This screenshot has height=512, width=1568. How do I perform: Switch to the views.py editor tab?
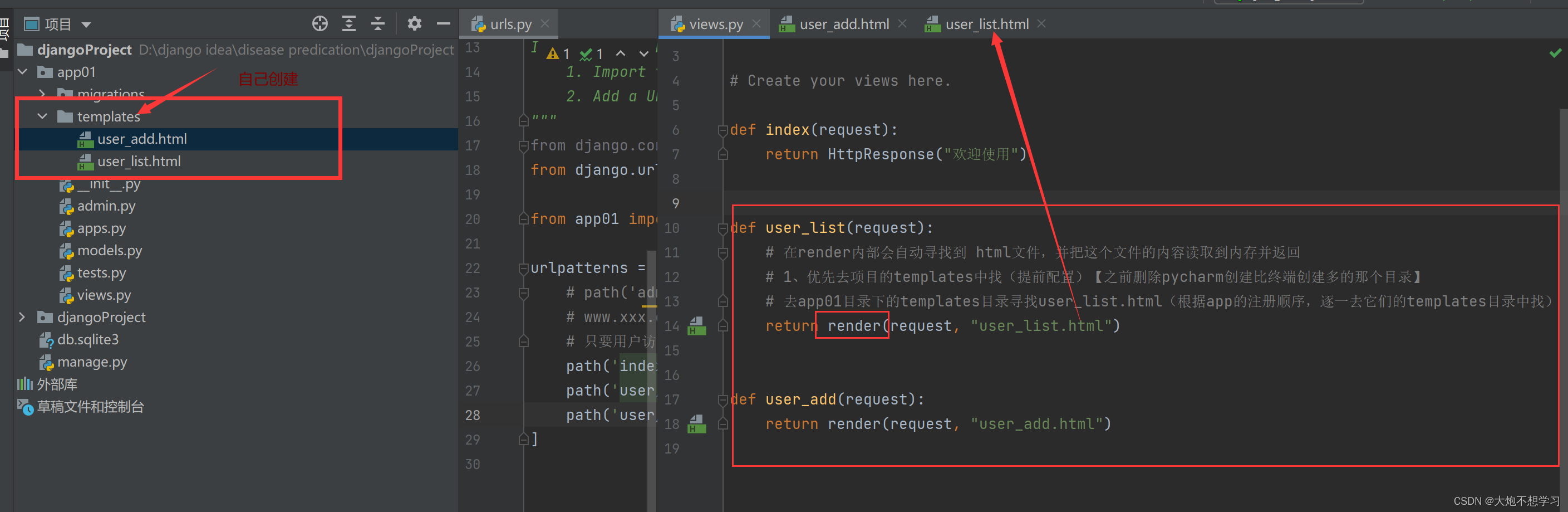715,25
